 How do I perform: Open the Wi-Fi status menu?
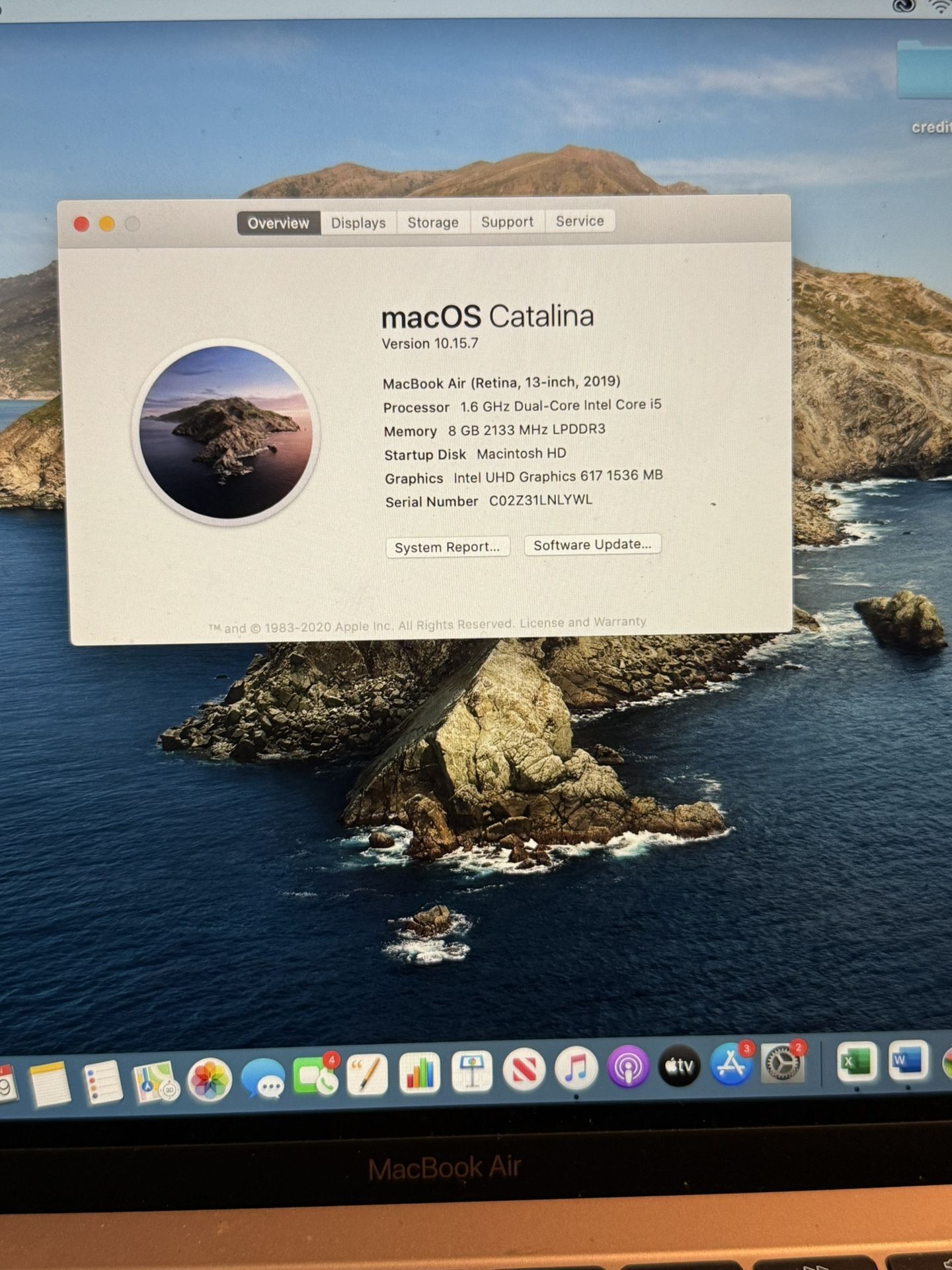point(940,6)
